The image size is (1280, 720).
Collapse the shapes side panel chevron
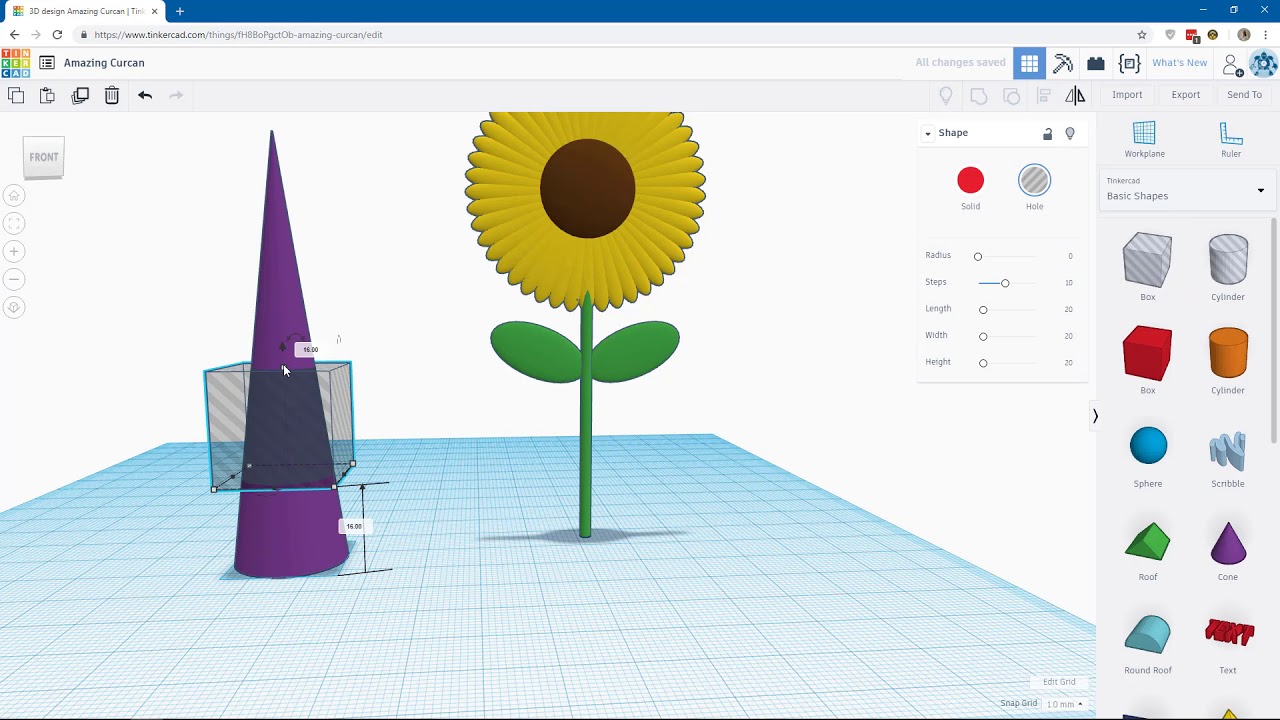[x=1095, y=416]
